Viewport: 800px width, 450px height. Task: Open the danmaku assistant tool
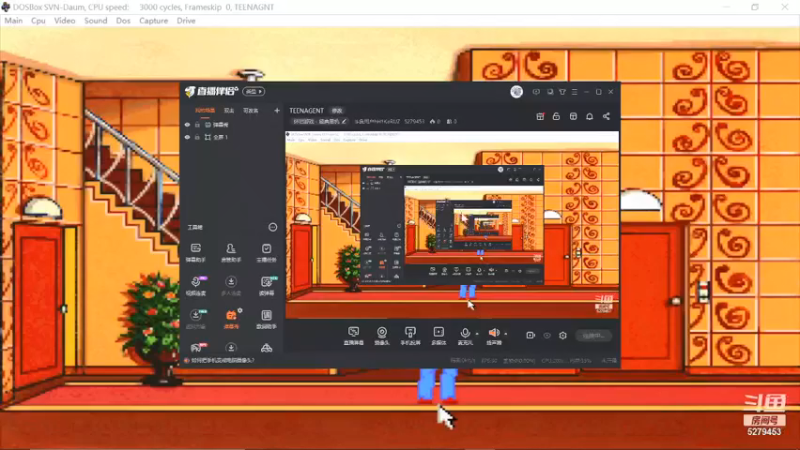point(195,253)
